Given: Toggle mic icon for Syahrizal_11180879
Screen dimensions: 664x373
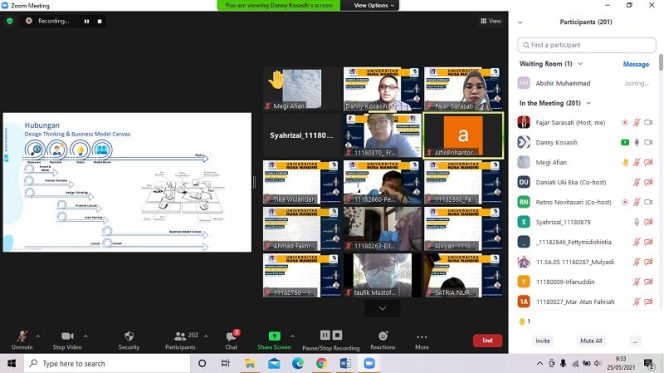Looking at the screenshot, I should [x=636, y=222].
